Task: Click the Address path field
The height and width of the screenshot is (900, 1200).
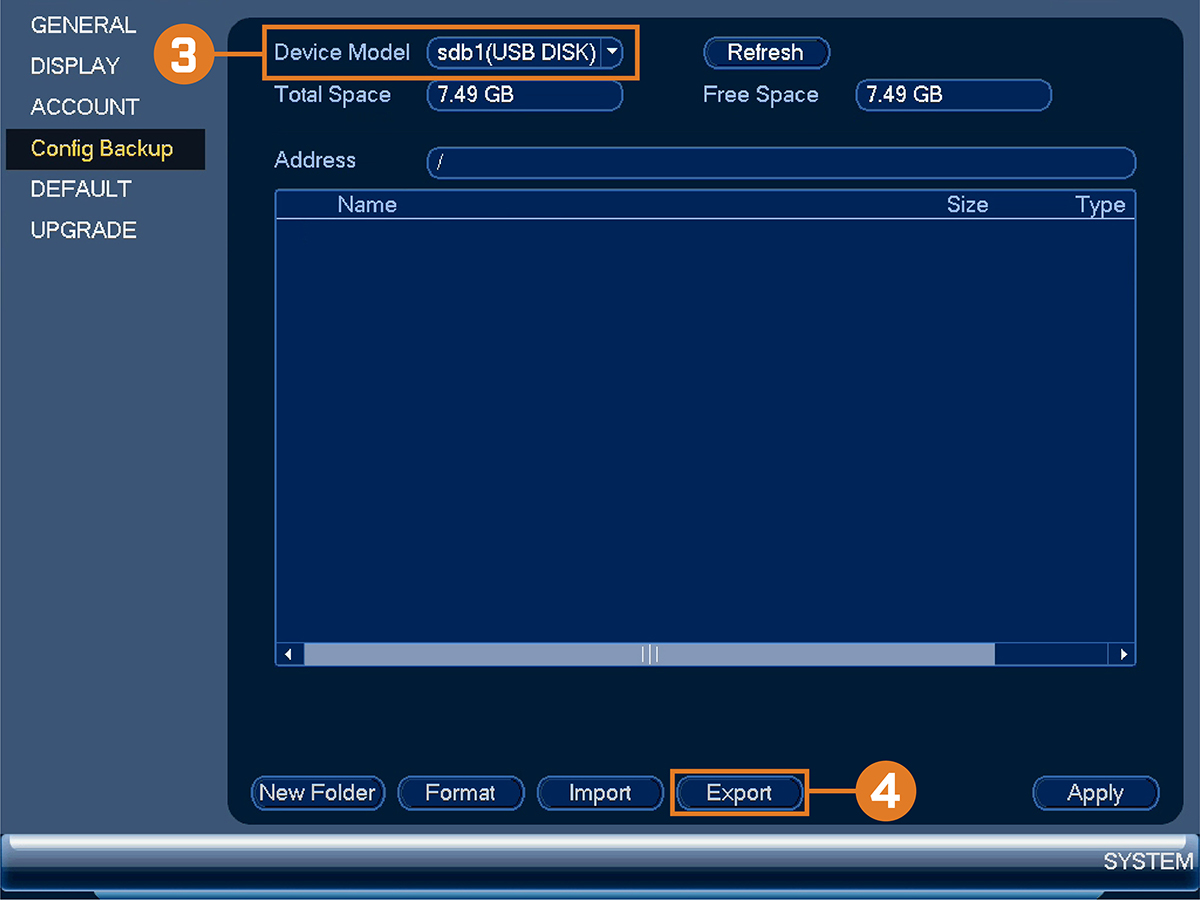Action: [x=781, y=163]
